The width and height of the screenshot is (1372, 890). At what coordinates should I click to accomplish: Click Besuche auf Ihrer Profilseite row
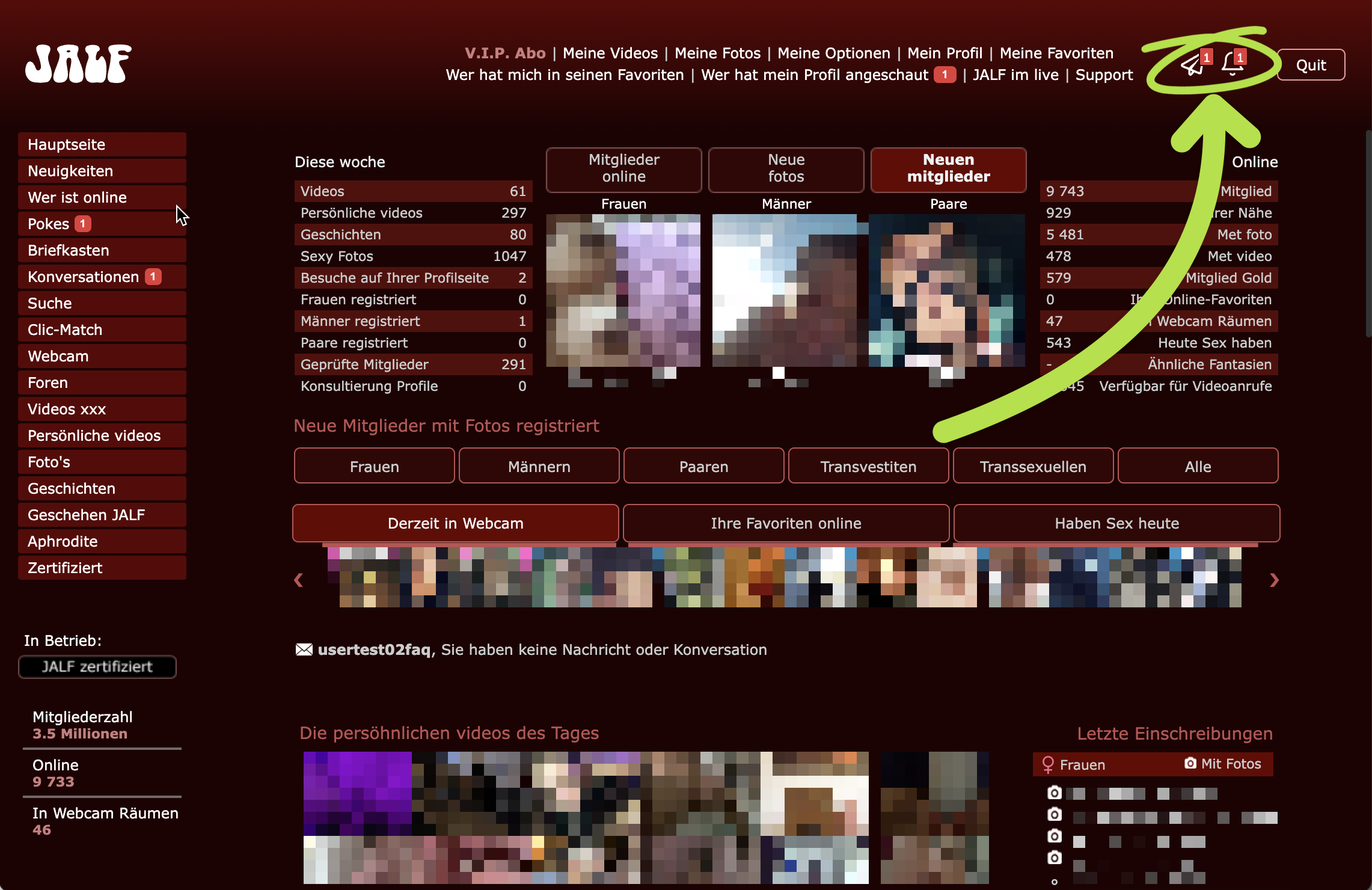pos(414,278)
